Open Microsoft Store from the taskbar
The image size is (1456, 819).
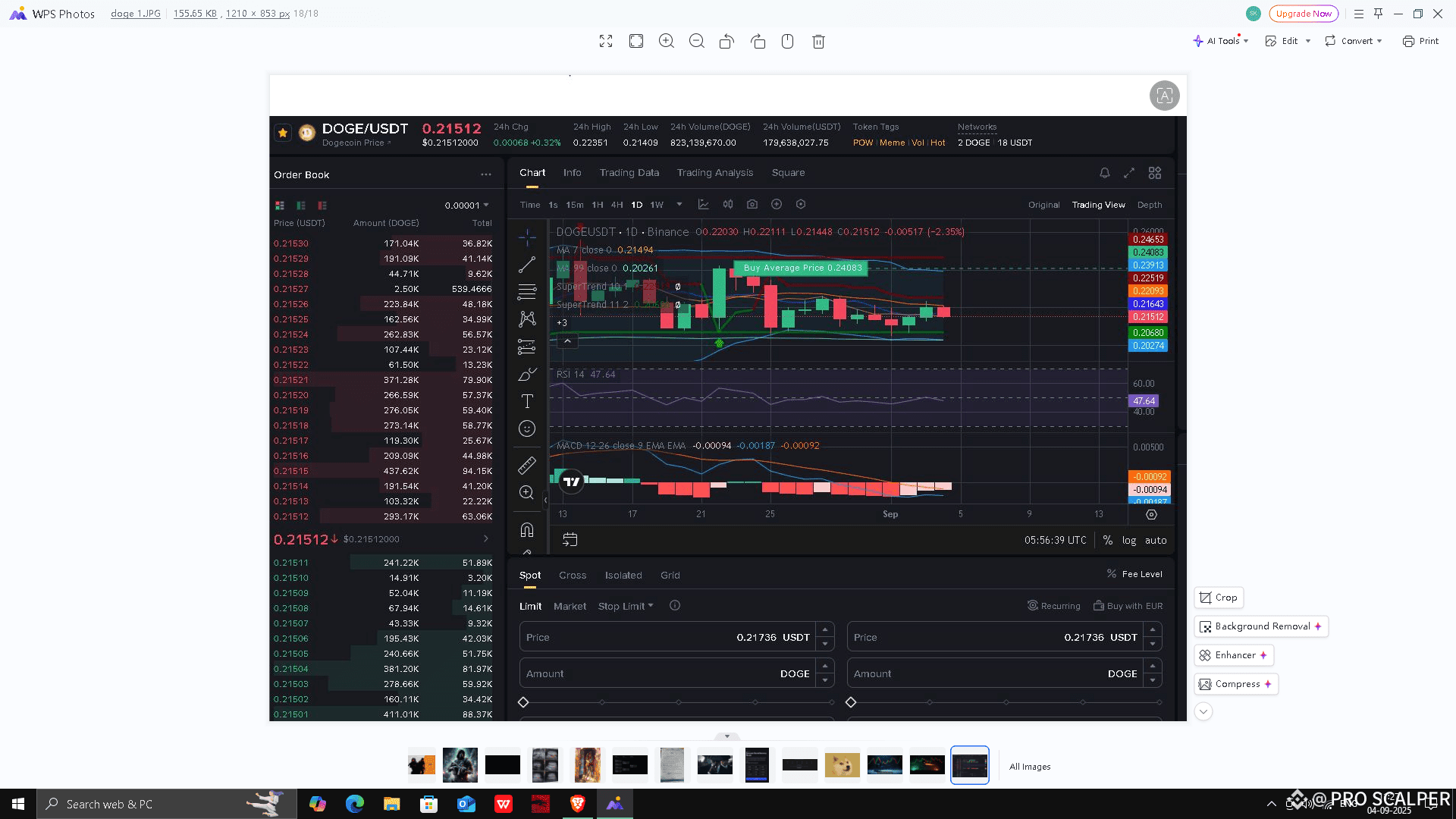[x=429, y=804]
